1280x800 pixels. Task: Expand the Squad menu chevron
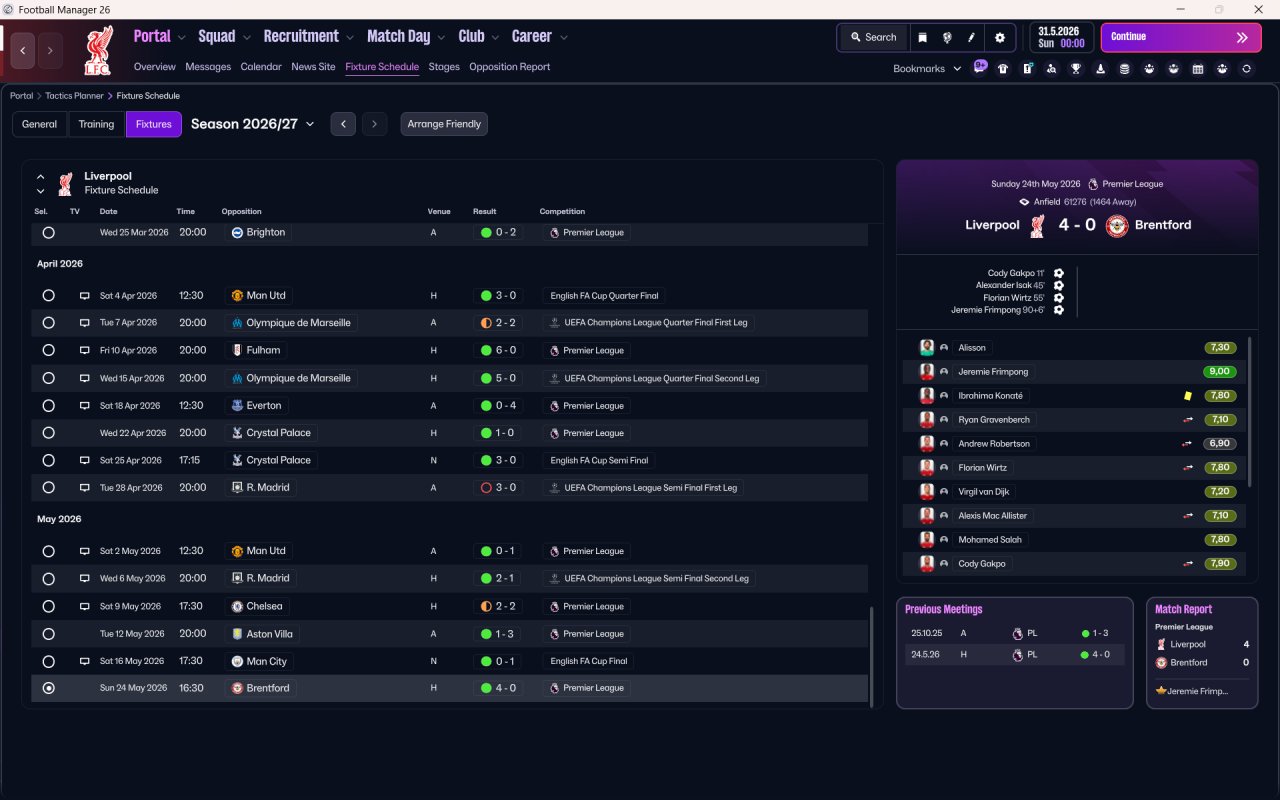(245, 38)
